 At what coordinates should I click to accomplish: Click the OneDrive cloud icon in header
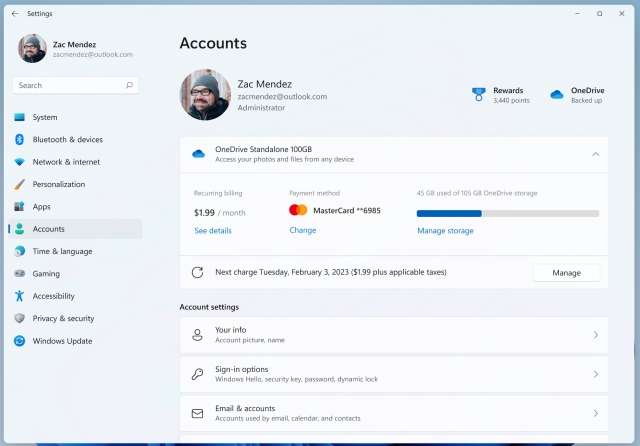[557, 95]
